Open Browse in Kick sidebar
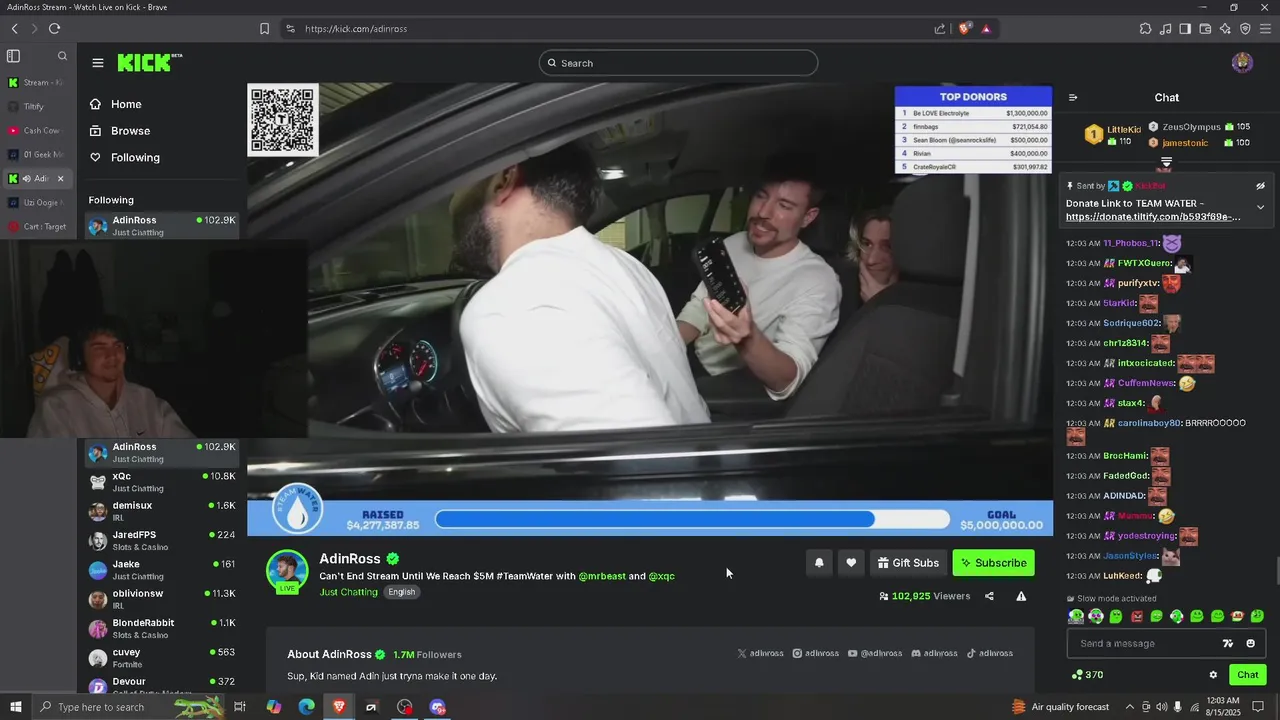The image size is (1280, 720). [x=120, y=131]
